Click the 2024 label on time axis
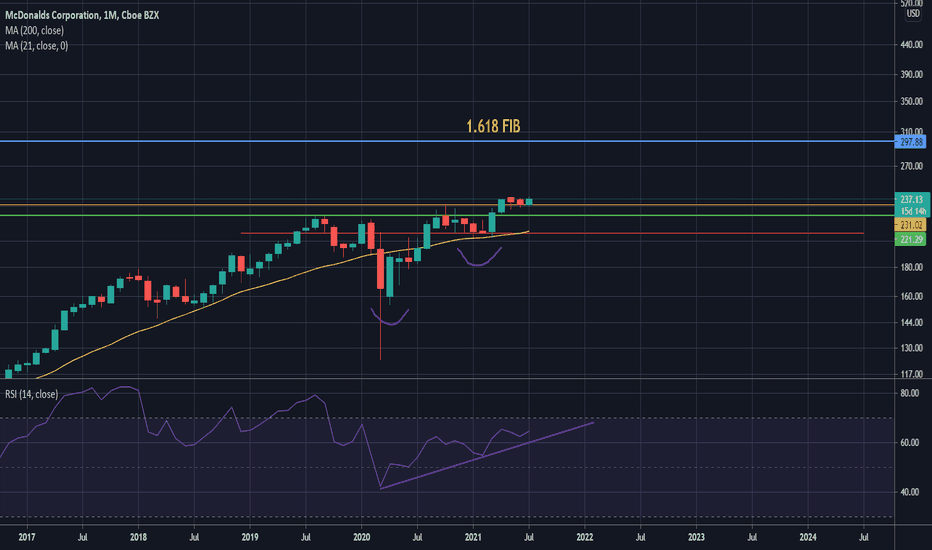 pos(808,538)
